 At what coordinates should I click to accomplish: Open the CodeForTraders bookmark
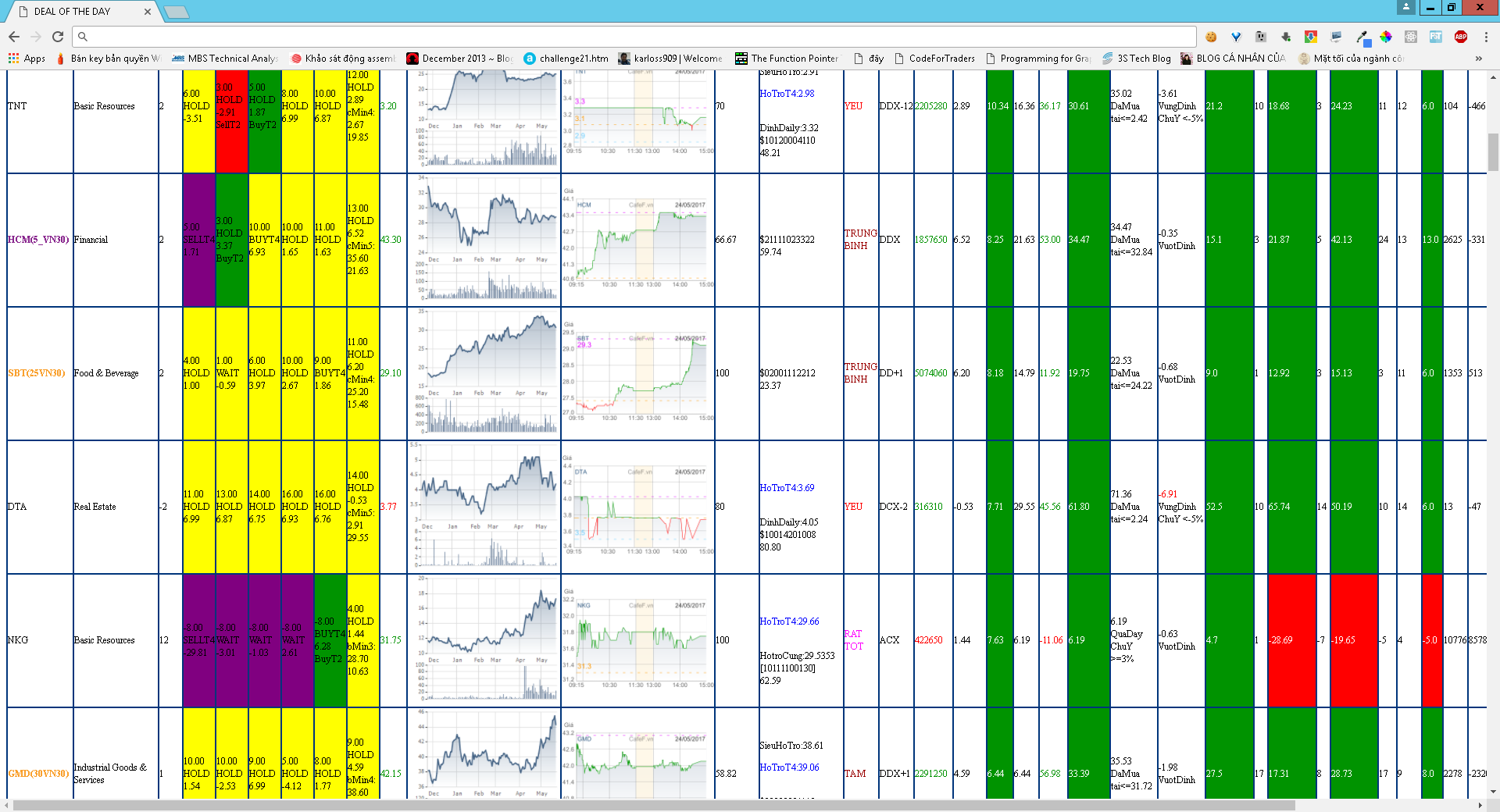coord(934,59)
